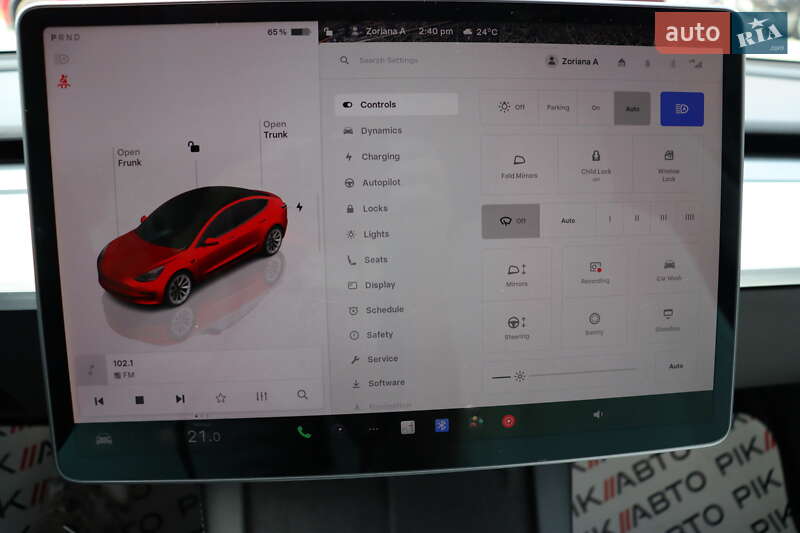Set headlights to Parking mode
The width and height of the screenshot is (800, 533).
pyautogui.click(x=558, y=108)
